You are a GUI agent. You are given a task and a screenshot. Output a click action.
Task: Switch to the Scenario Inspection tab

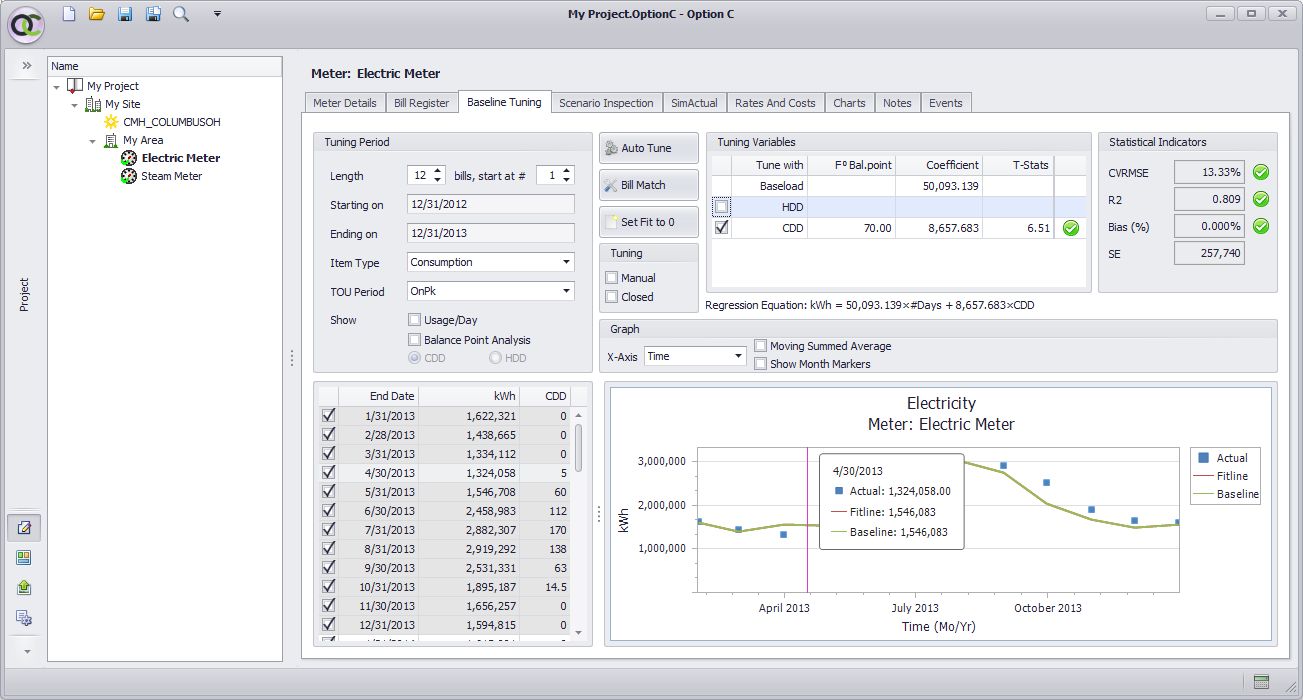(x=606, y=103)
